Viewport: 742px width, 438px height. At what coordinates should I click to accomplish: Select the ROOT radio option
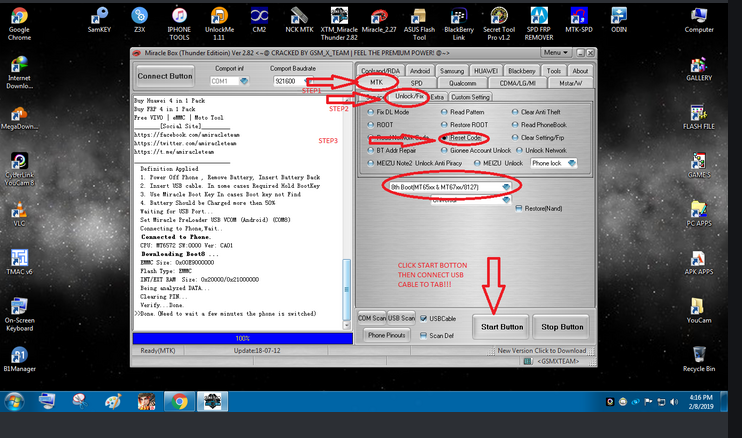[x=371, y=125]
